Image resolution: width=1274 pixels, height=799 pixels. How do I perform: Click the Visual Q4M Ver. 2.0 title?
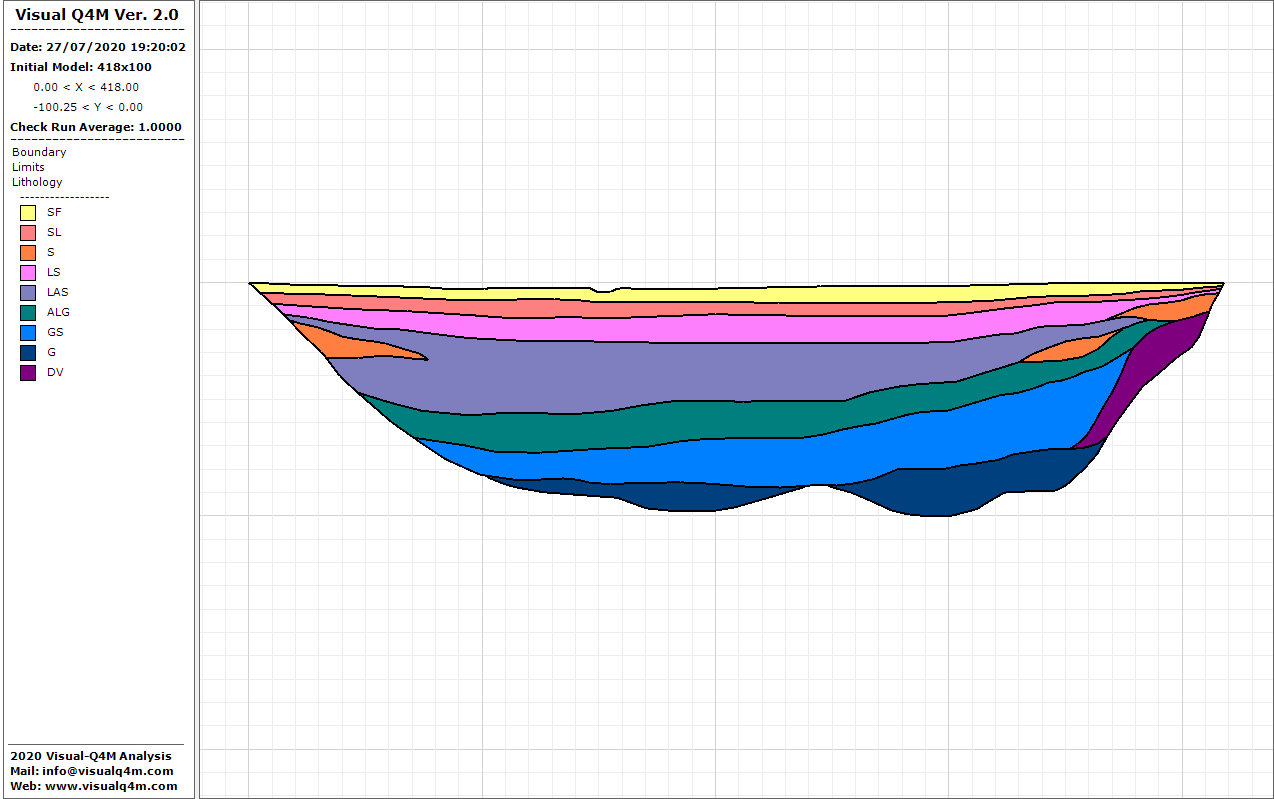[x=97, y=15]
